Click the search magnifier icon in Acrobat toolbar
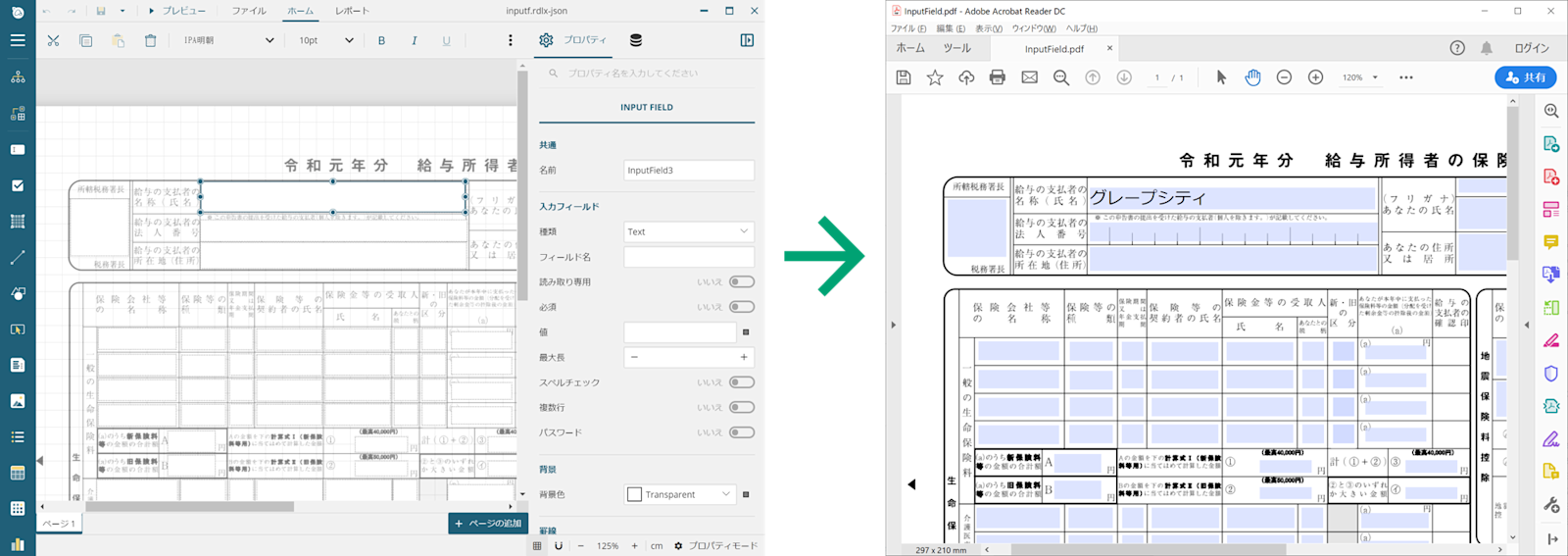This screenshot has height=556, width=1568. click(1061, 77)
